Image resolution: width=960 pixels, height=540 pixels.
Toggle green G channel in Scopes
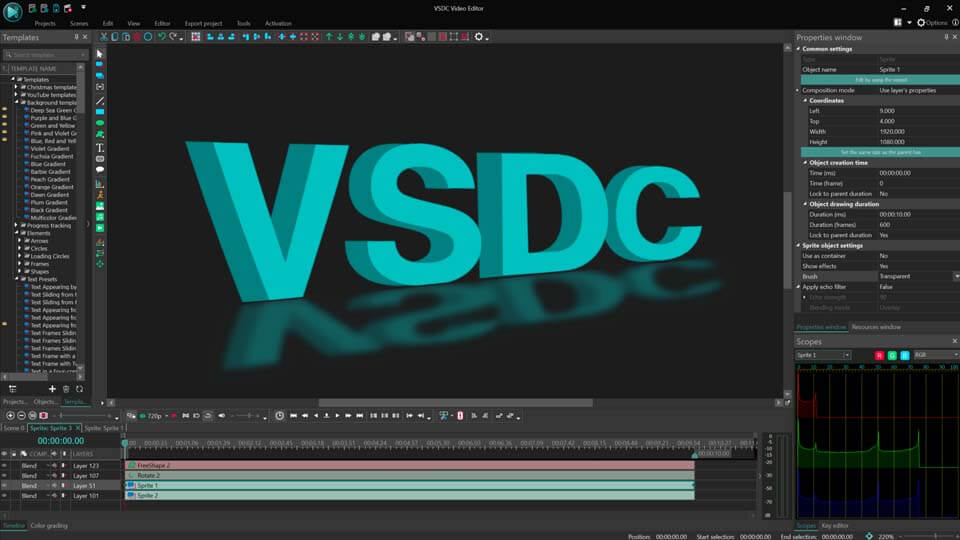(892, 355)
